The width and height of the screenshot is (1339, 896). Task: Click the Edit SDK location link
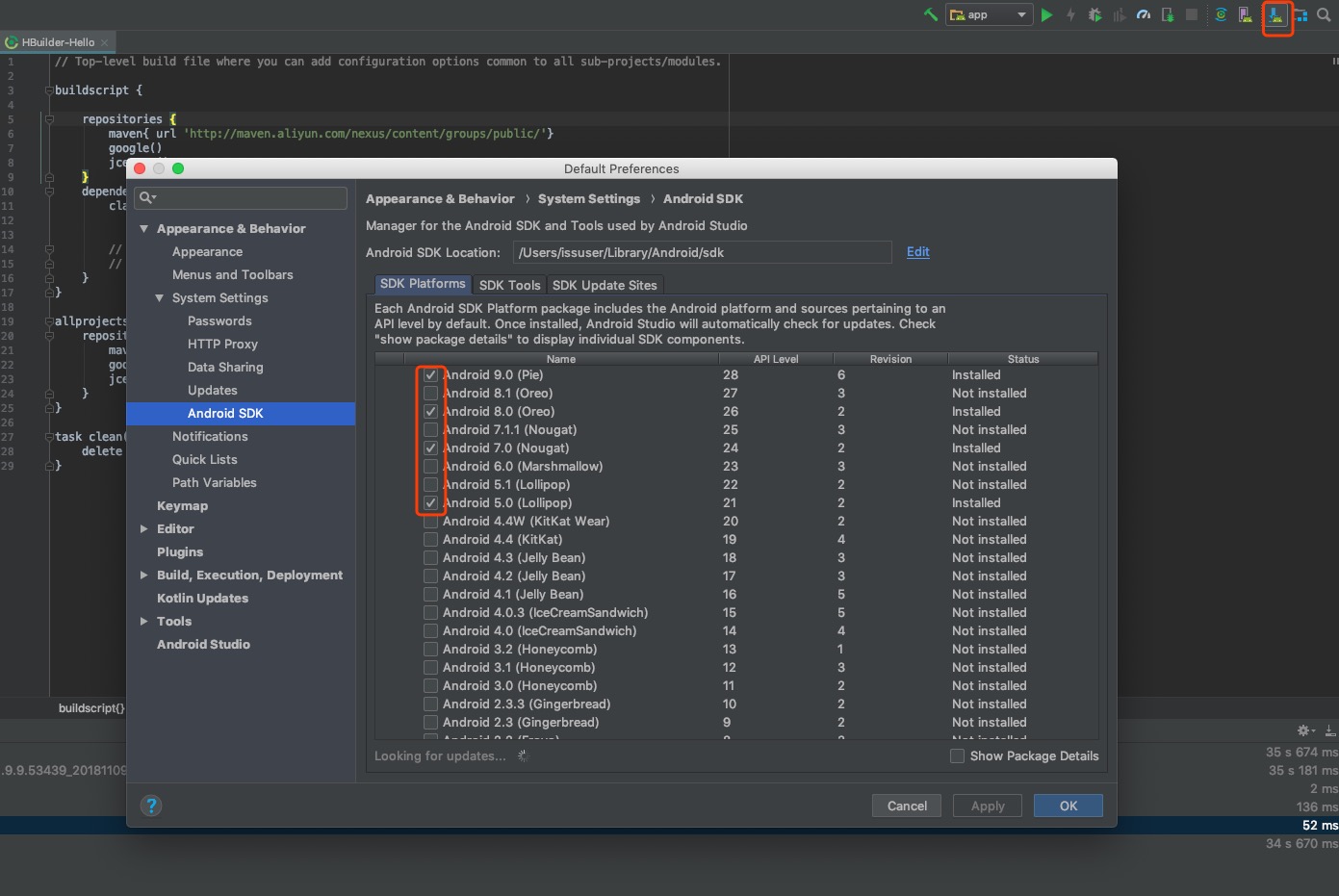pos(918,251)
